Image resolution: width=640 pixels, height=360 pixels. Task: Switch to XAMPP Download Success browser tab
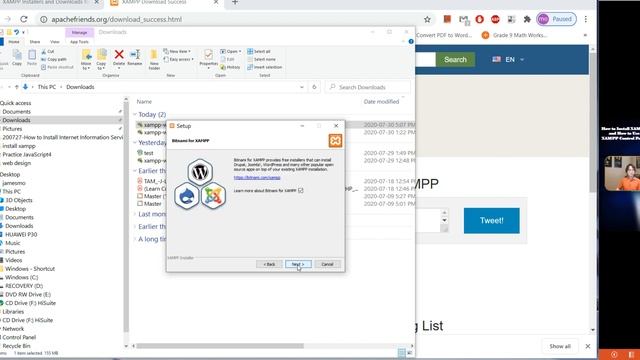(164, 2)
